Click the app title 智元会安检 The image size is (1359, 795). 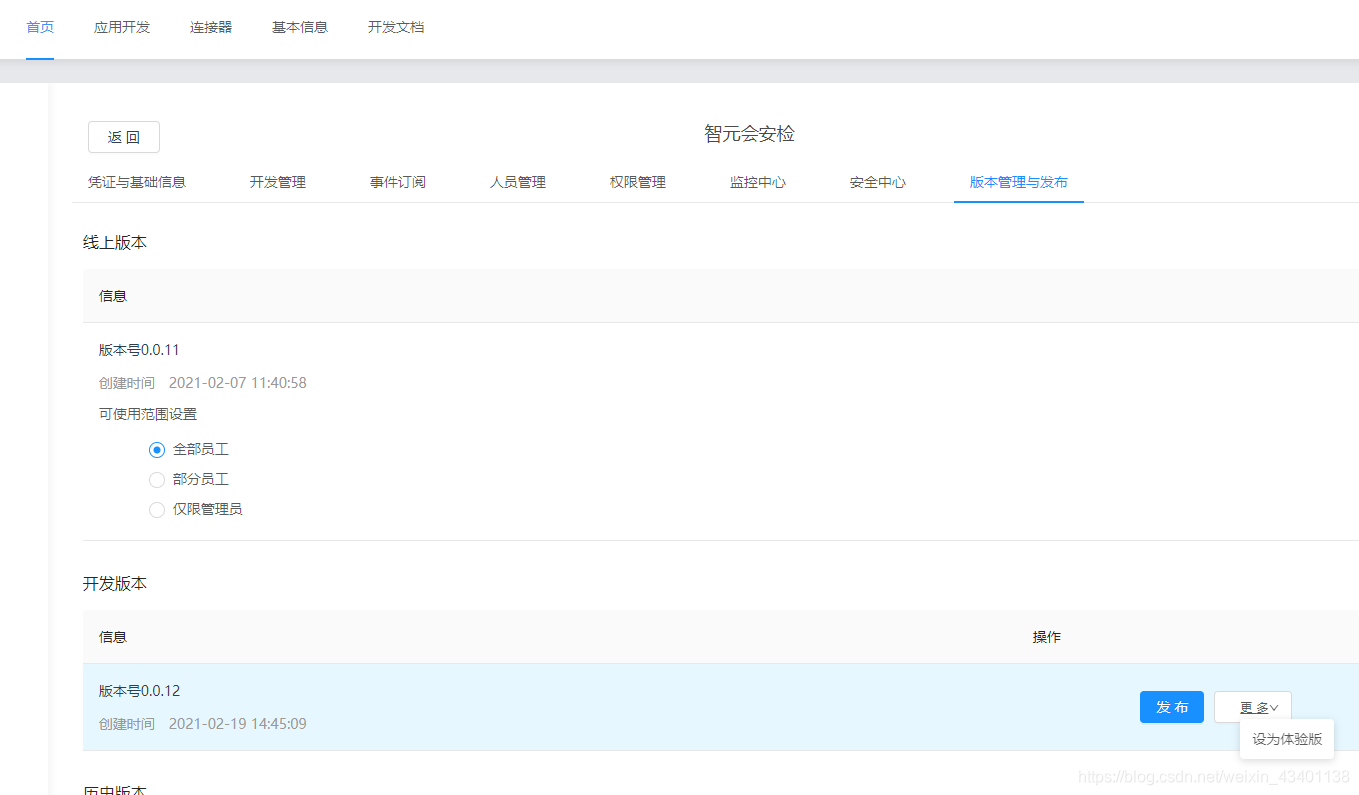click(x=750, y=134)
